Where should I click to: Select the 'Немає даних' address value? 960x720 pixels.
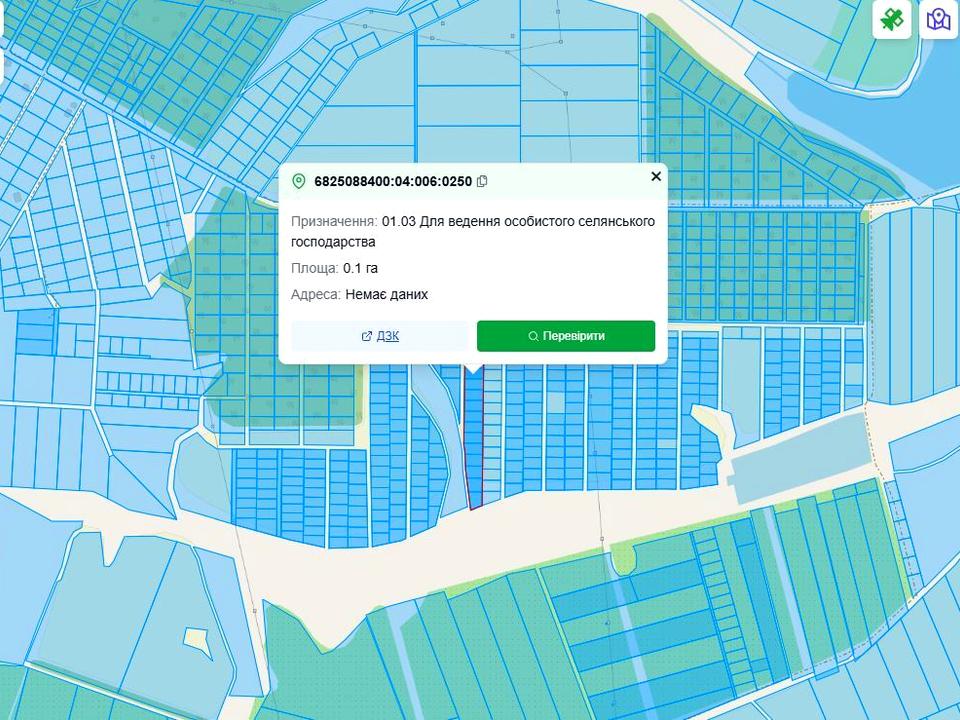coord(386,294)
